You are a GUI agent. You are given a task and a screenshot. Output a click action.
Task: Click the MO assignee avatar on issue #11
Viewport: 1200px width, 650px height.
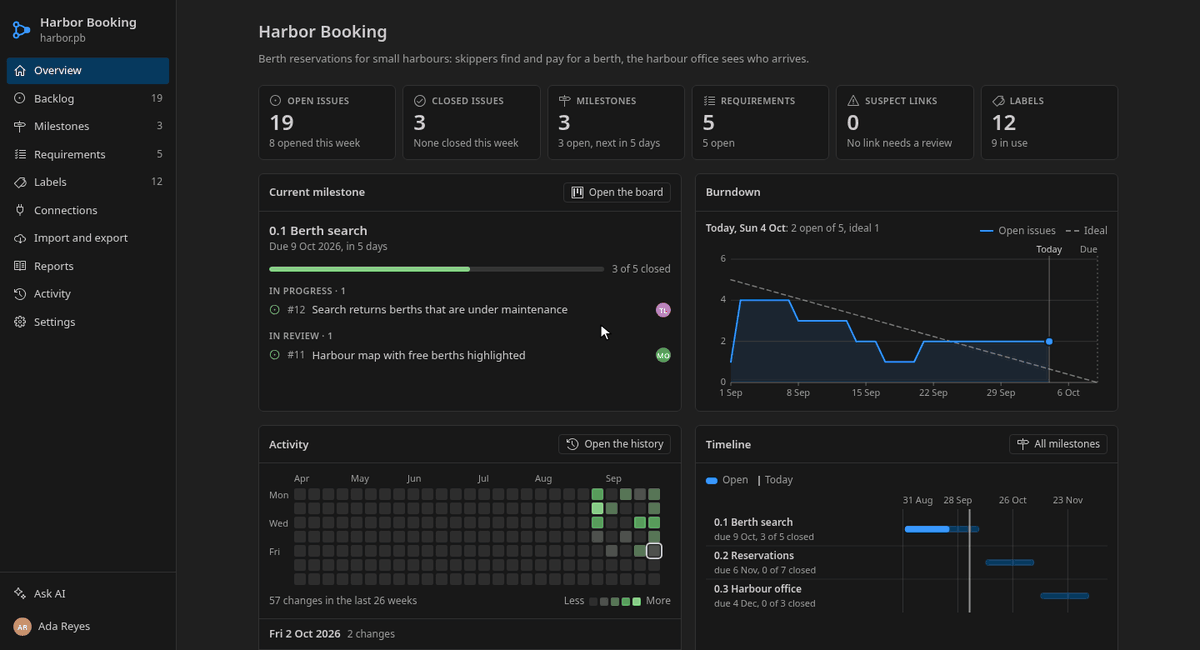663,355
